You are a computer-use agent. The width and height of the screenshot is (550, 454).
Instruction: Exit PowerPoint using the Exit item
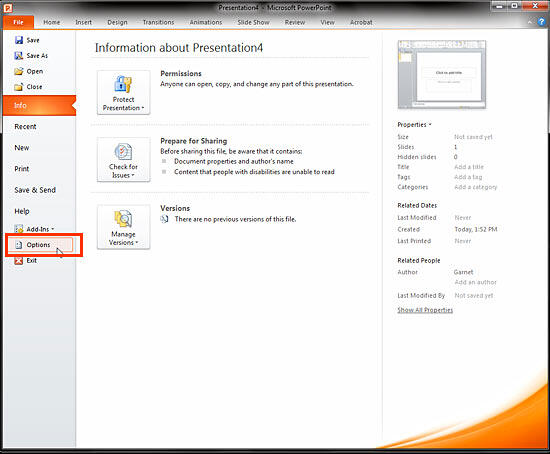point(26,260)
